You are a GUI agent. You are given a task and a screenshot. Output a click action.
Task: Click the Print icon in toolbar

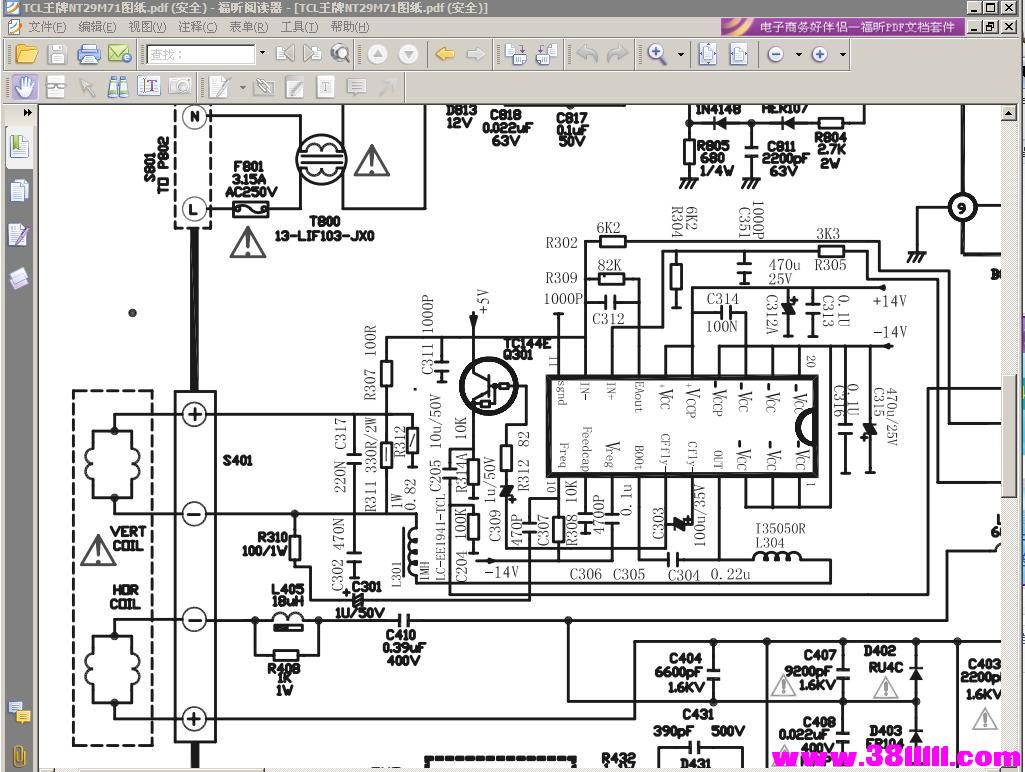88,54
